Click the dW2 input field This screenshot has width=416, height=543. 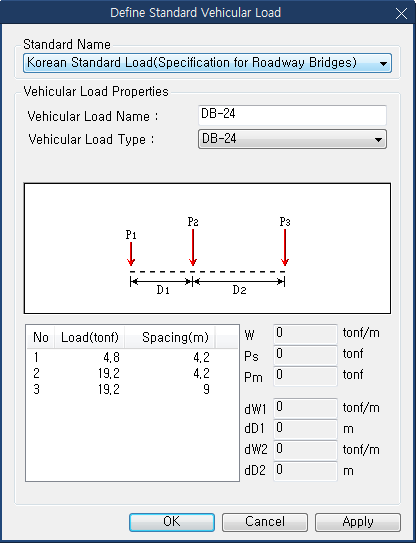tap(305, 450)
